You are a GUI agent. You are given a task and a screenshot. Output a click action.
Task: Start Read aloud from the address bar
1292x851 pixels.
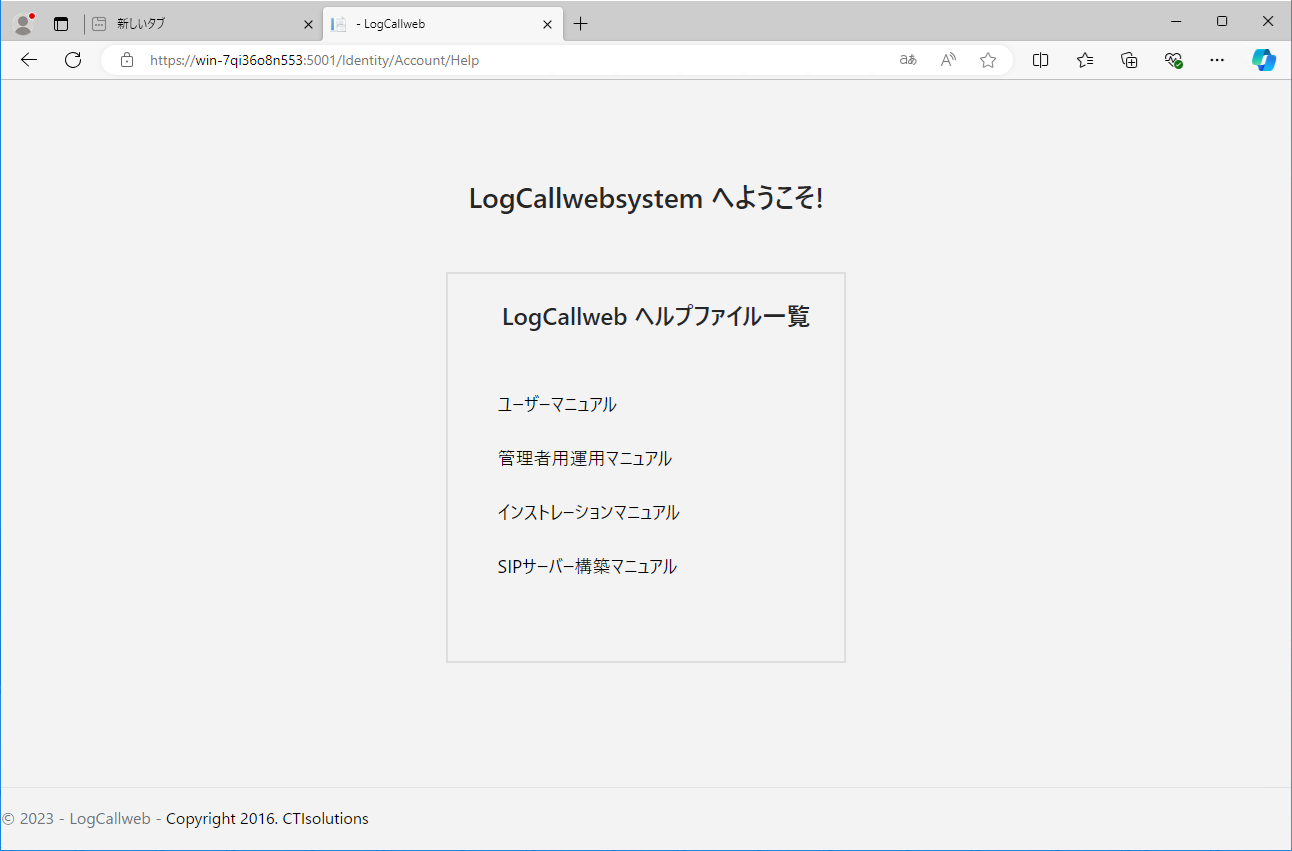[948, 60]
